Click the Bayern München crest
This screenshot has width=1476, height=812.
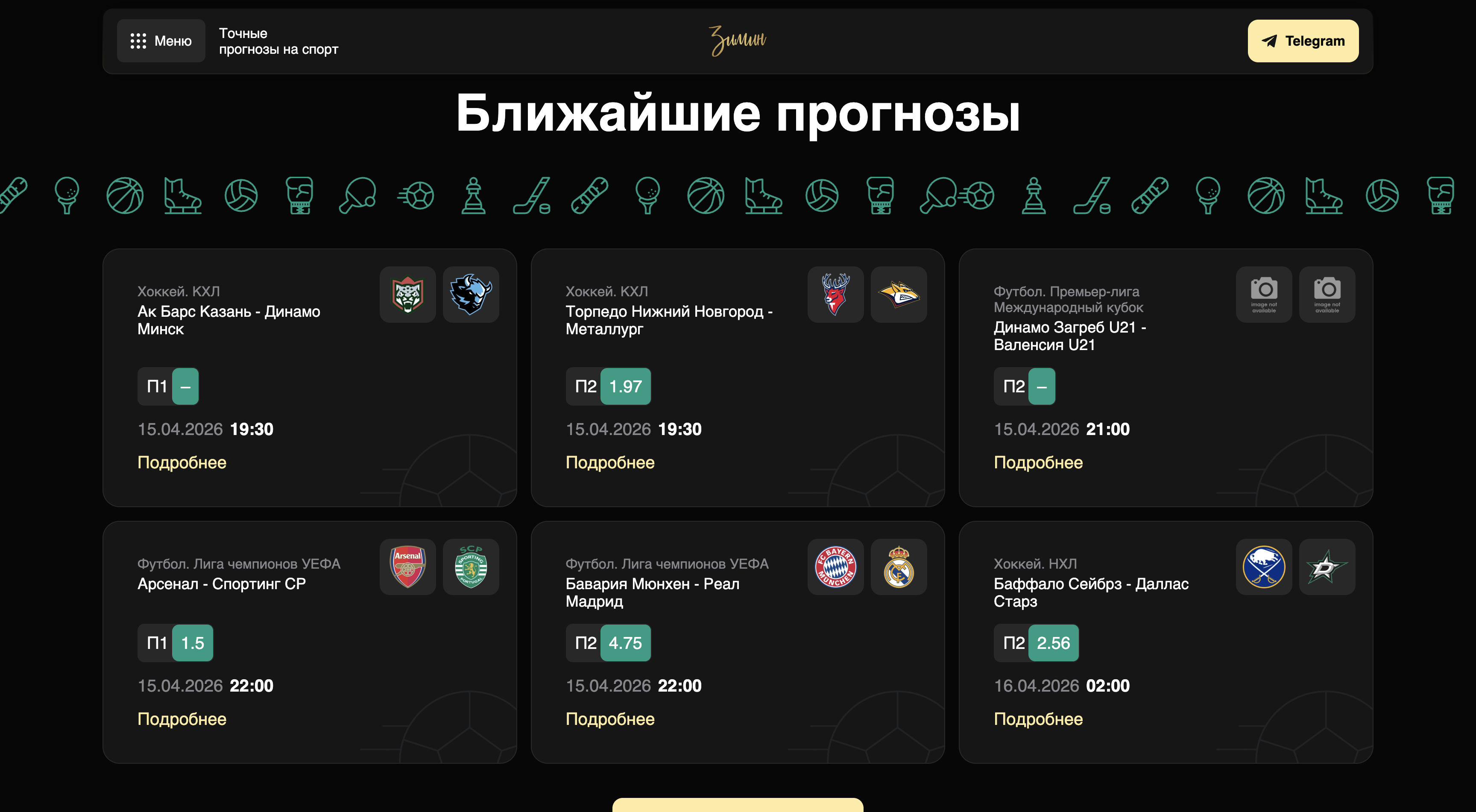click(835, 567)
